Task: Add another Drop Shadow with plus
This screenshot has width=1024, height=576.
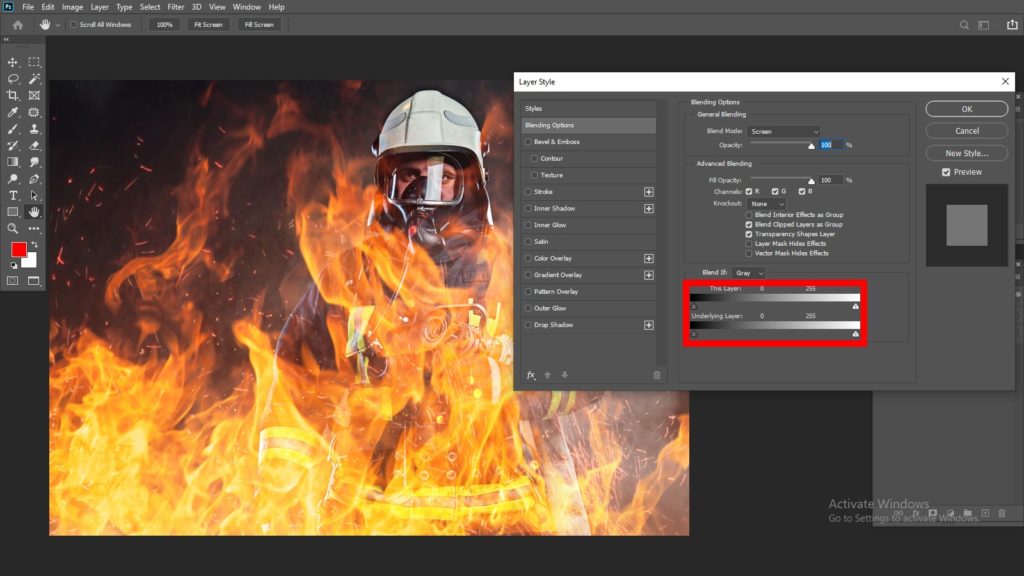Action: click(648, 325)
